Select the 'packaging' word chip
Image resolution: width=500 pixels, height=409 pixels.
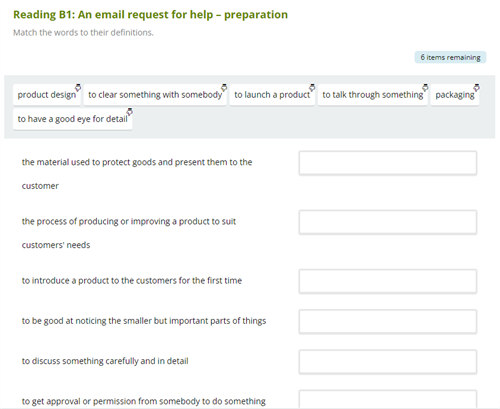455,95
